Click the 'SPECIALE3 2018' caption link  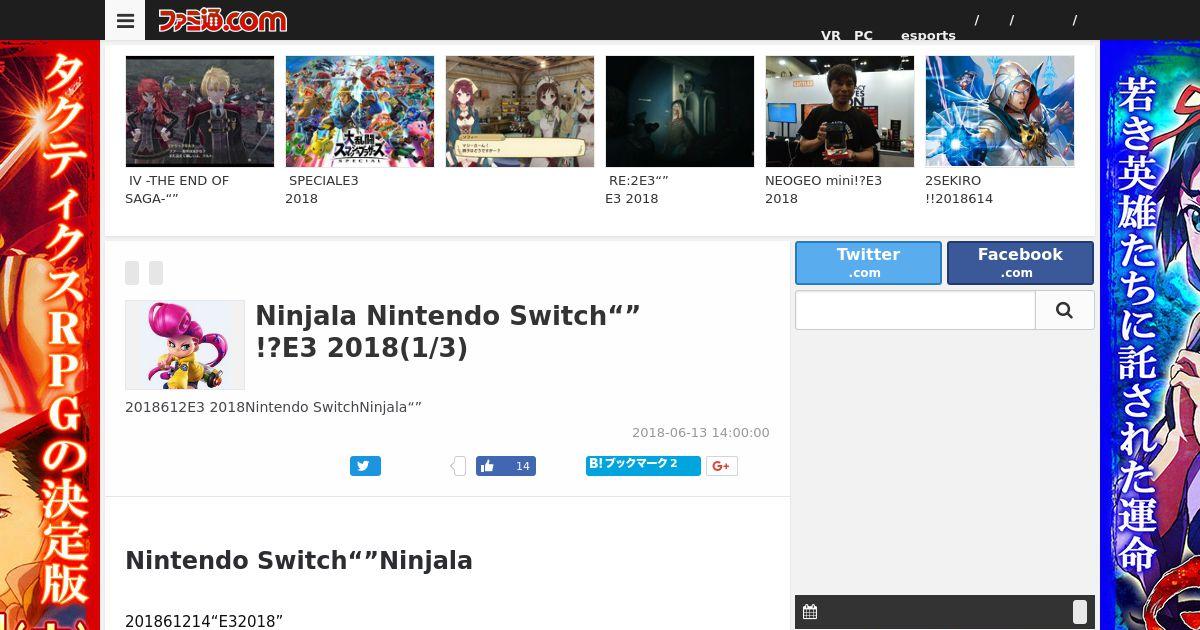[322, 190]
